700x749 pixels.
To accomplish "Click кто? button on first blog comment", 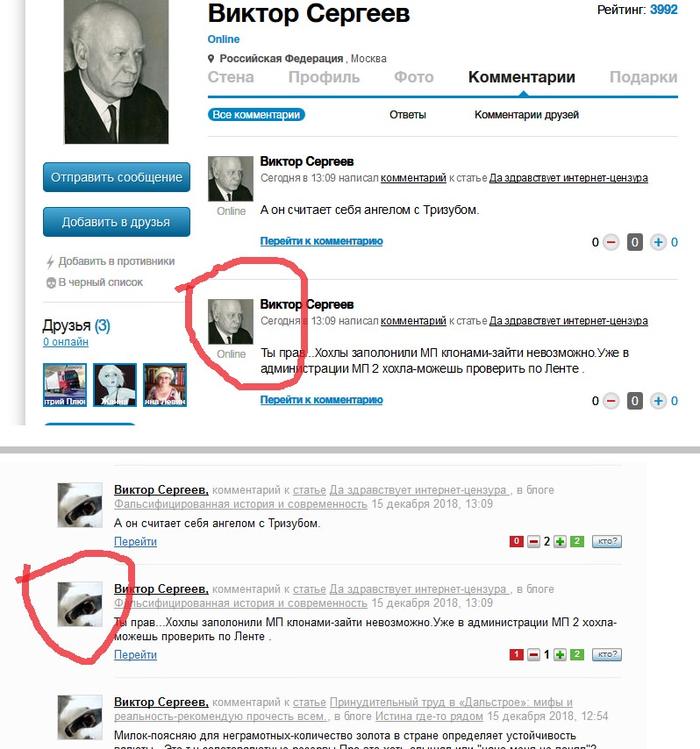I will [607, 541].
